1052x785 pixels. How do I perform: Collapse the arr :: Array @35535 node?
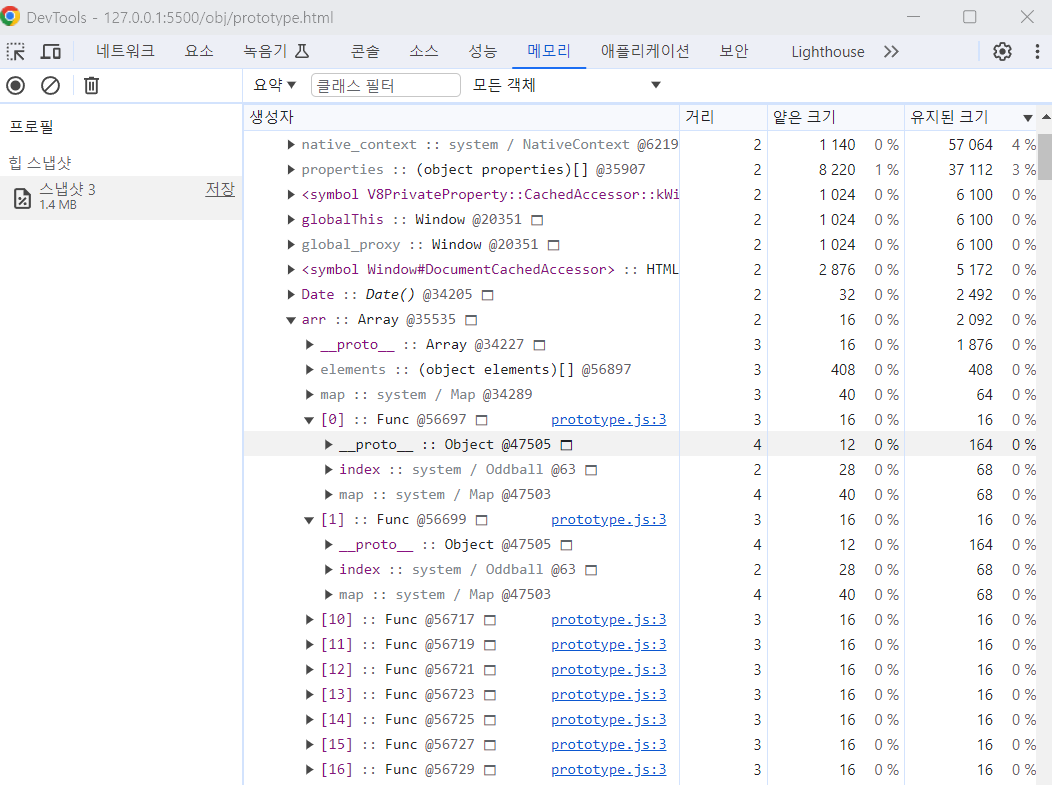291,320
